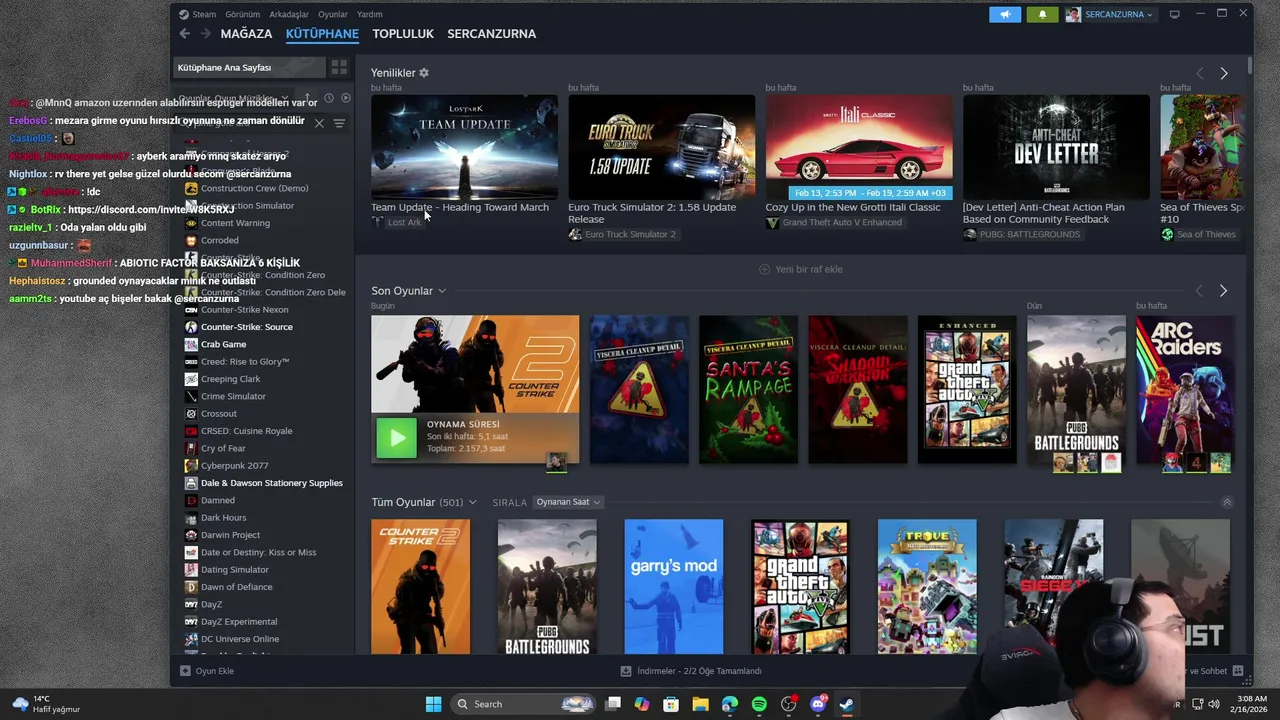Click Kütüphane Ana Sayfası button

(x=250, y=67)
